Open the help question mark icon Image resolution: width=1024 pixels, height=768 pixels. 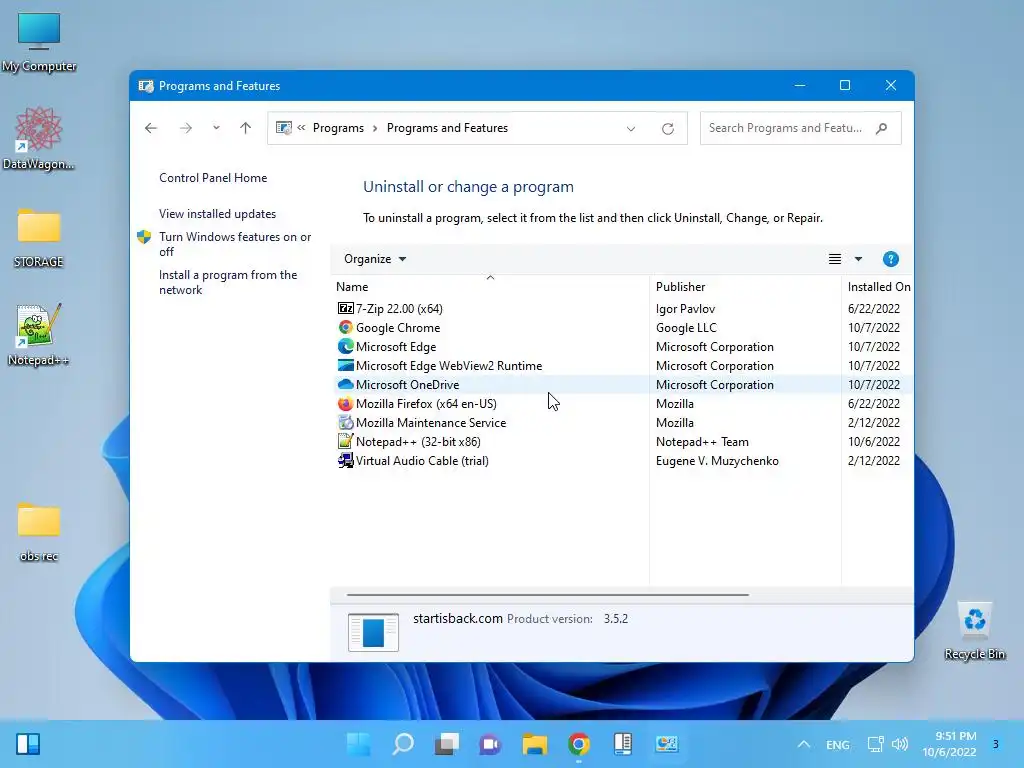[890, 259]
